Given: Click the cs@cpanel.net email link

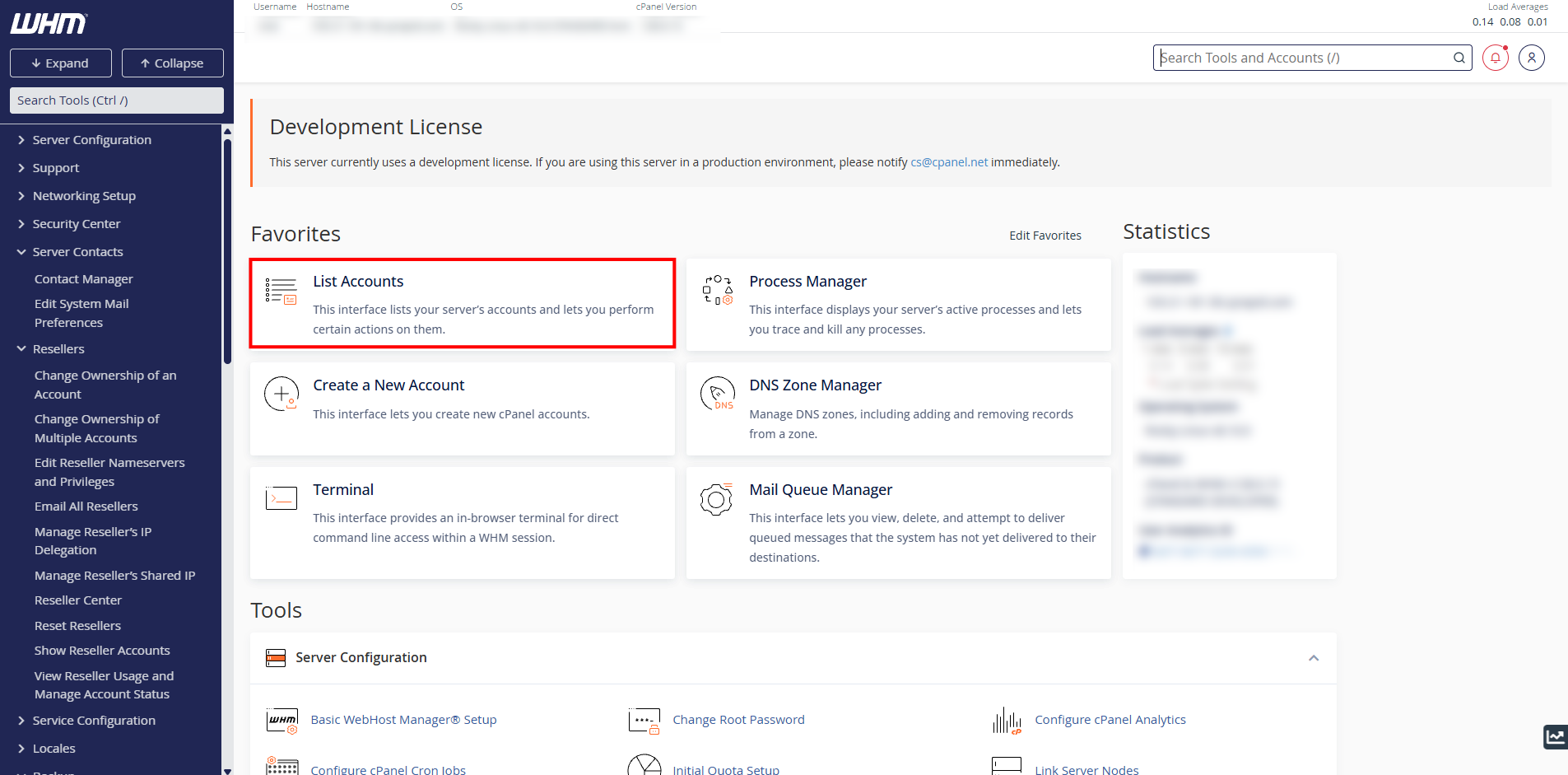Looking at the screenshot, I should 949,162.
